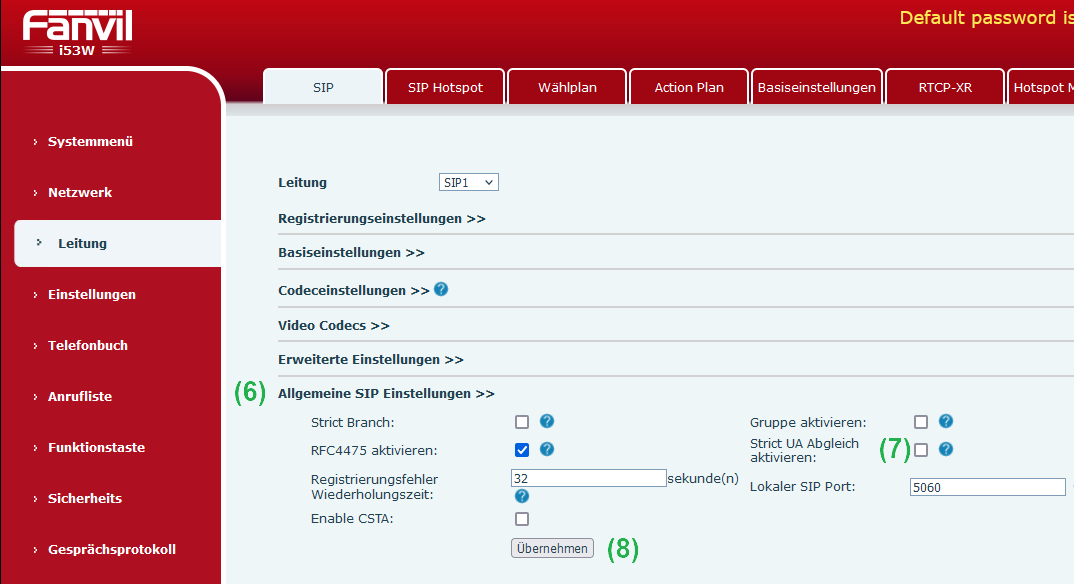This screenshot has width=1074, height=584.
Task: Click the Enable CSTA label
Action: 352,518
